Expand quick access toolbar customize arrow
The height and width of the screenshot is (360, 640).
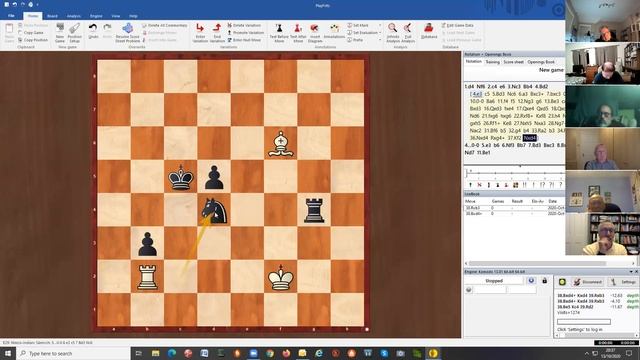[x=37, y=5]
